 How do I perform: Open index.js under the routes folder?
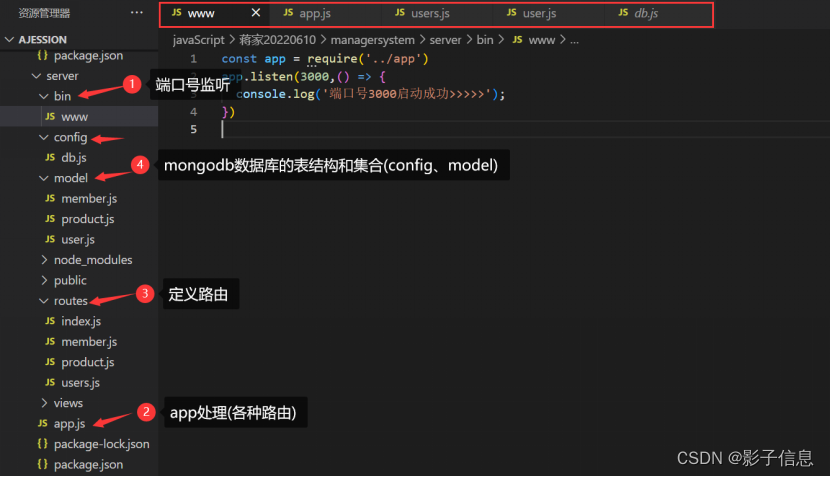click(x=79, y=321)
